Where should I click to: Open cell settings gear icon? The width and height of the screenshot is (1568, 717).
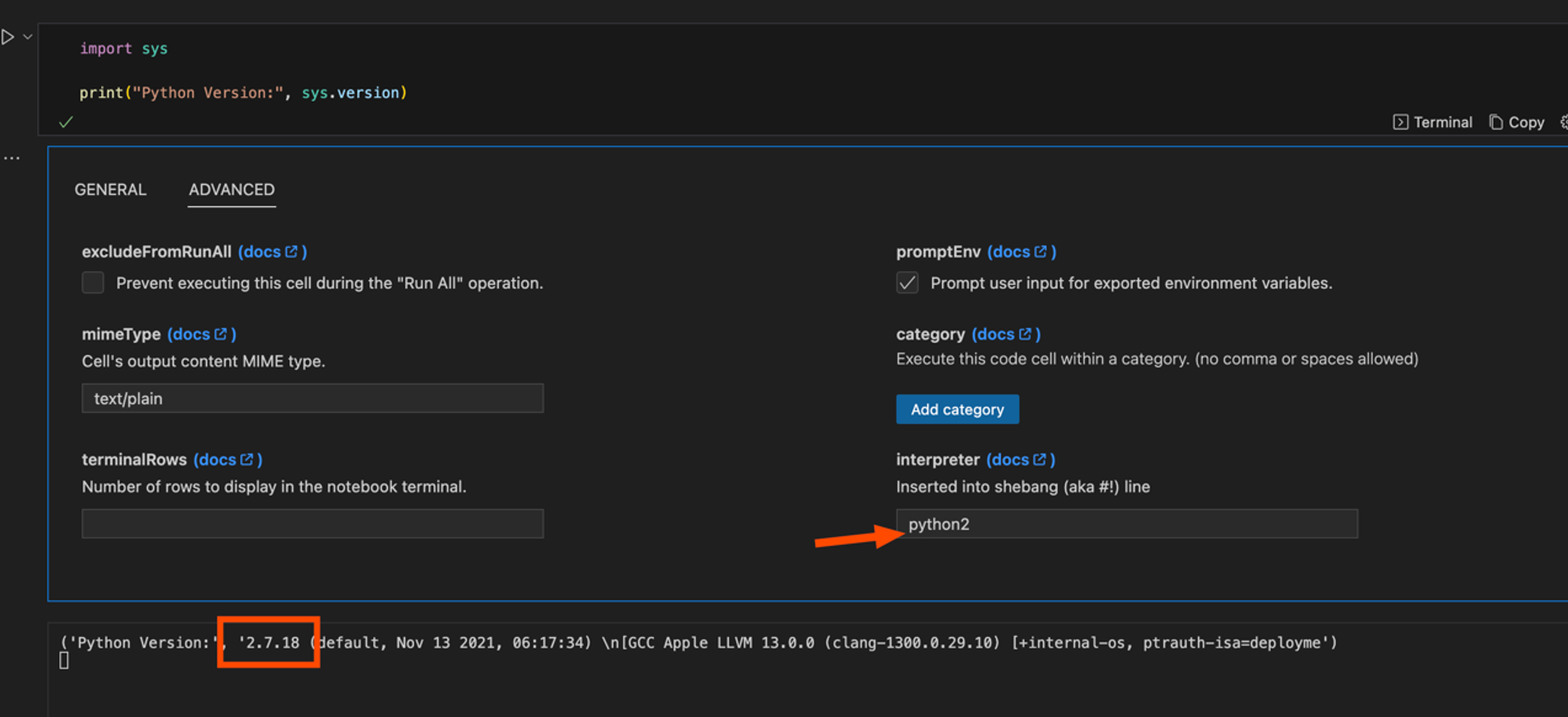click(1564, 122)
